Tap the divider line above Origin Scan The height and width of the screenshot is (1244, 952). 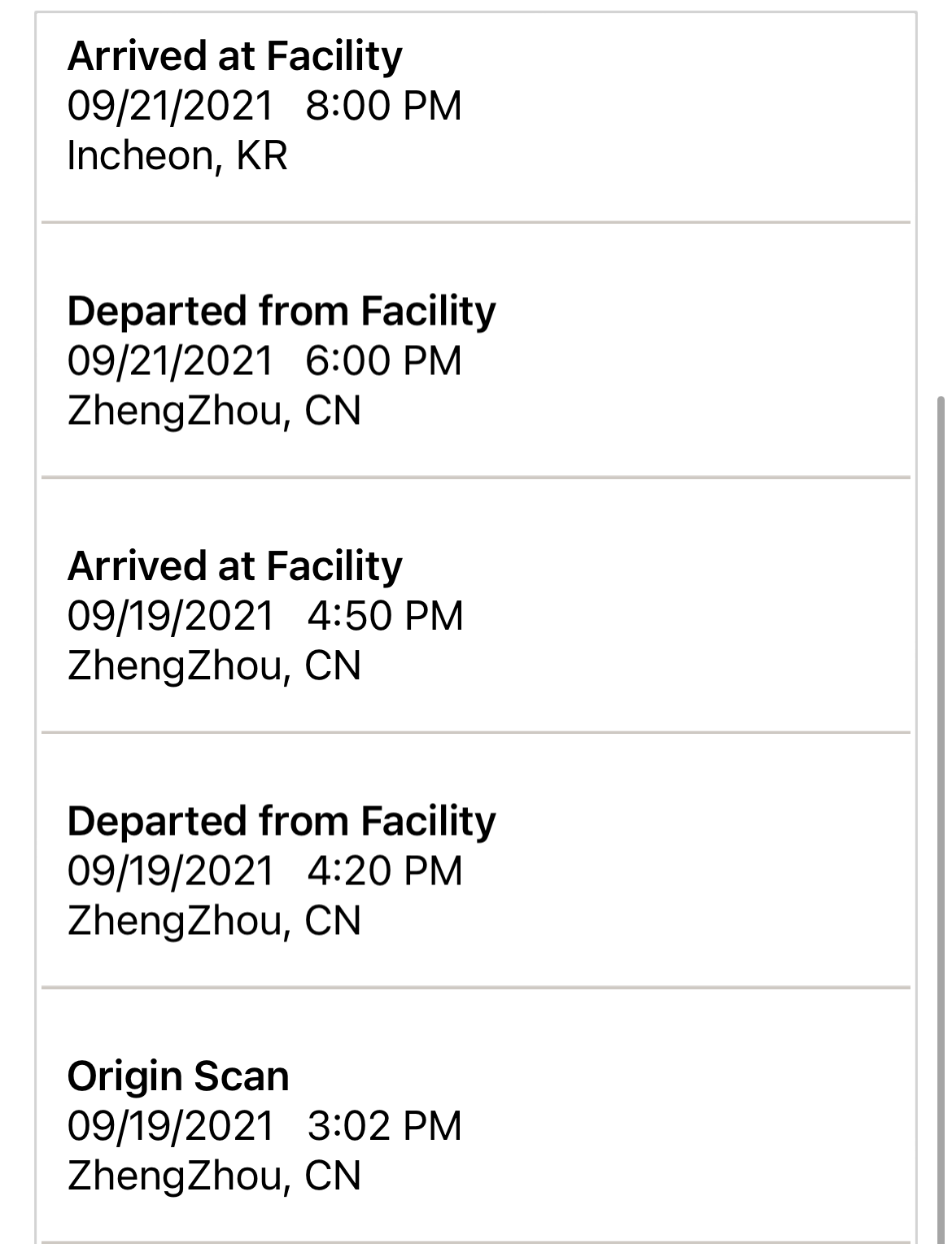tap(476, 988)
